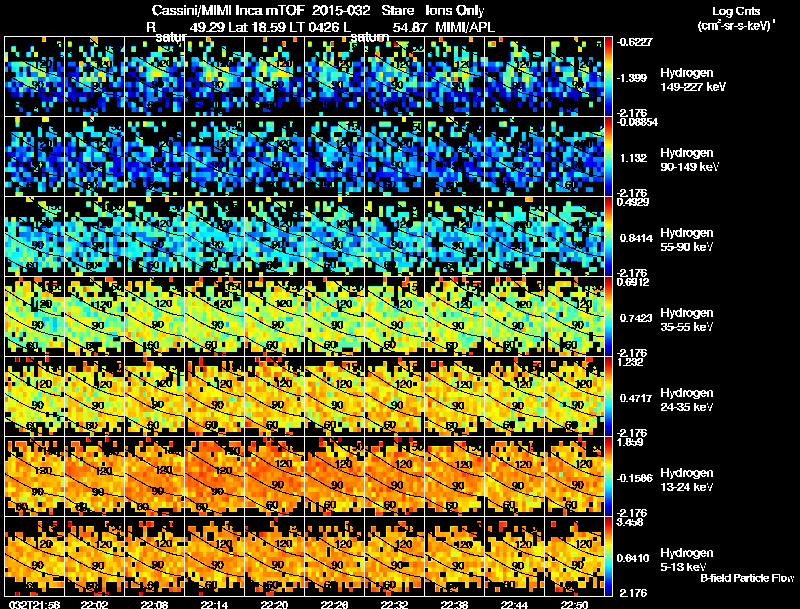Select the color bar for 35-55 keV row

point(609,317)
